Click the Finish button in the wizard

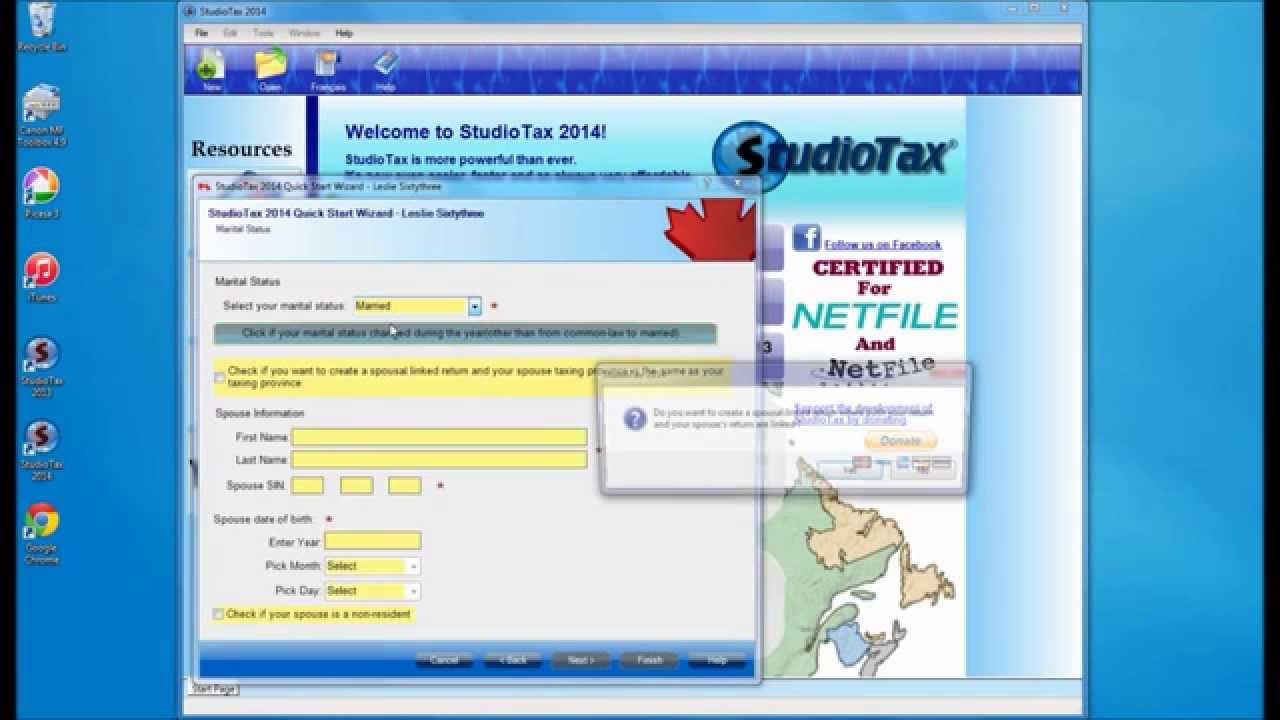coord(649,660)
